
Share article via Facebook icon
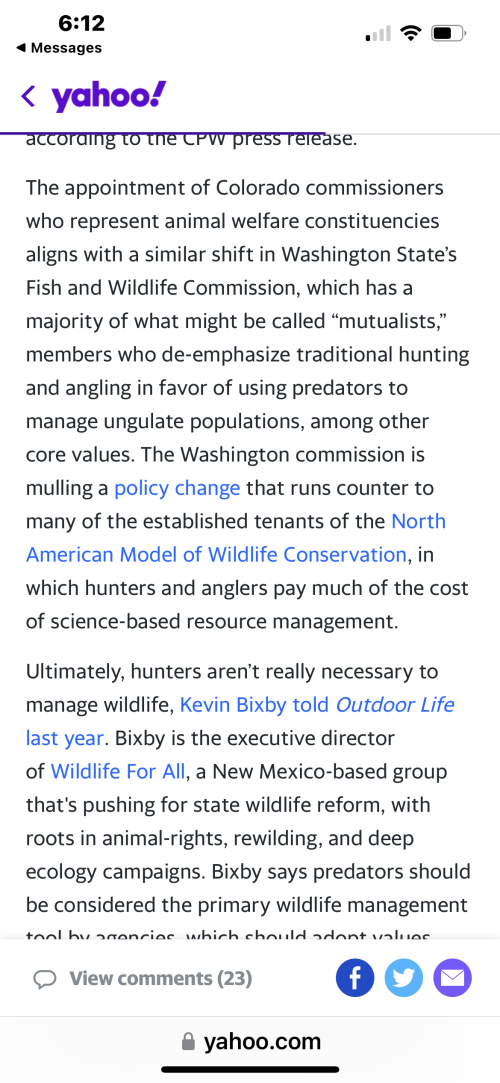355,978
